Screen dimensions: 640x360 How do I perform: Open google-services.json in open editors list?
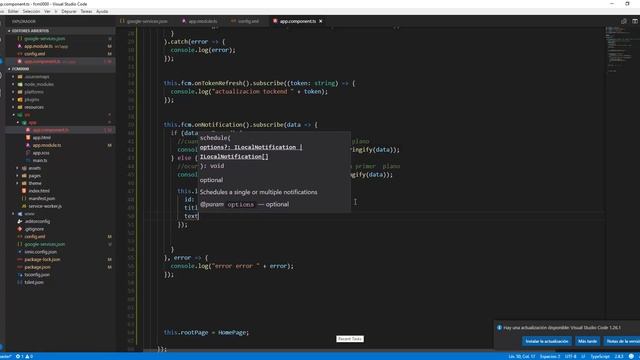(44, 38)
